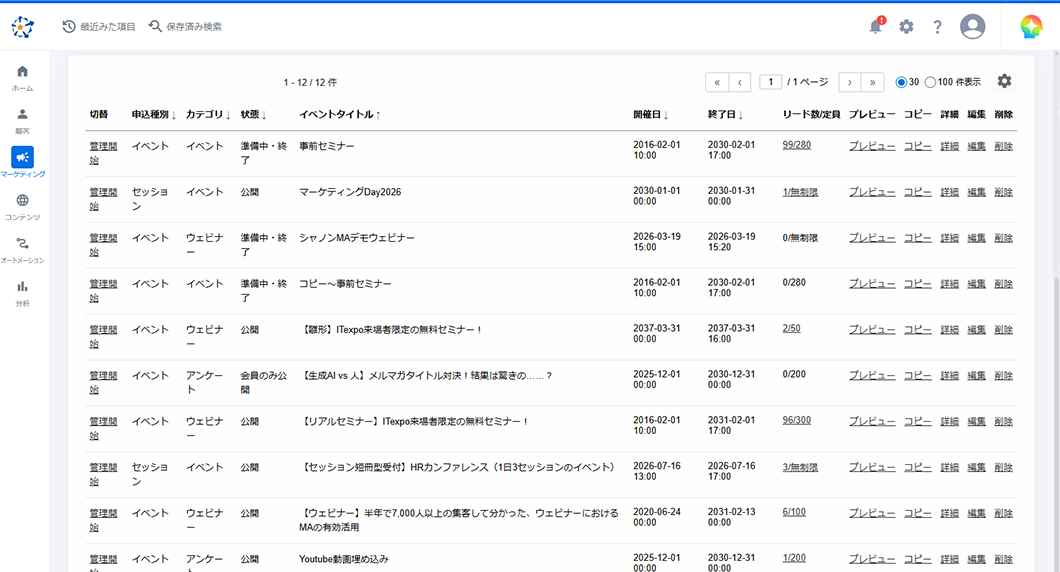Screen dimensions: 1060x572
Task: Sort by 開催日 column header
Action: (x=650, y=114)
